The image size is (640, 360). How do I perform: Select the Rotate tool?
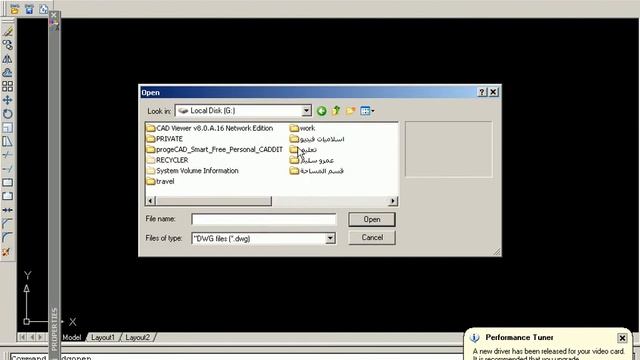click(x=7, y=113)
